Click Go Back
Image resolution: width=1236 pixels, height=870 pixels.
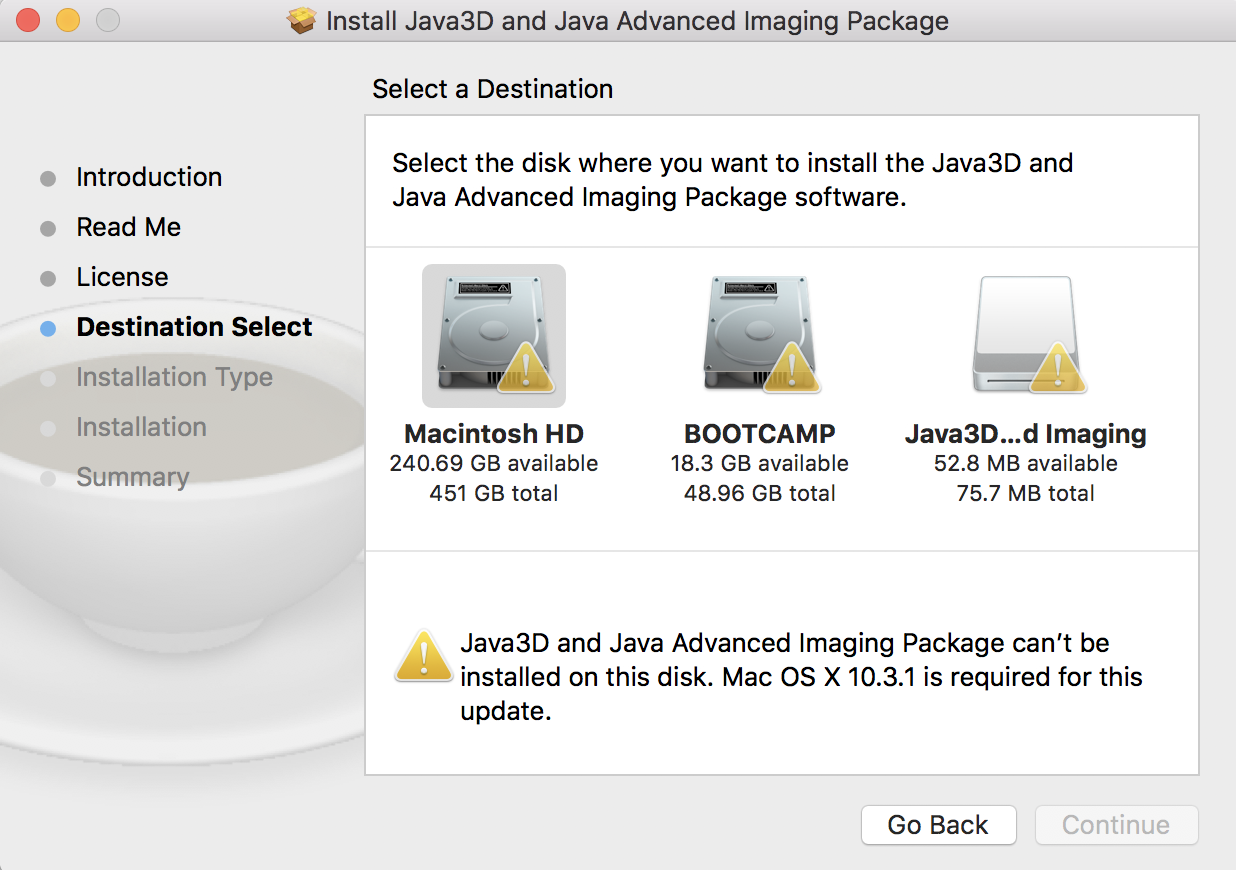click(x=937, y=825)
